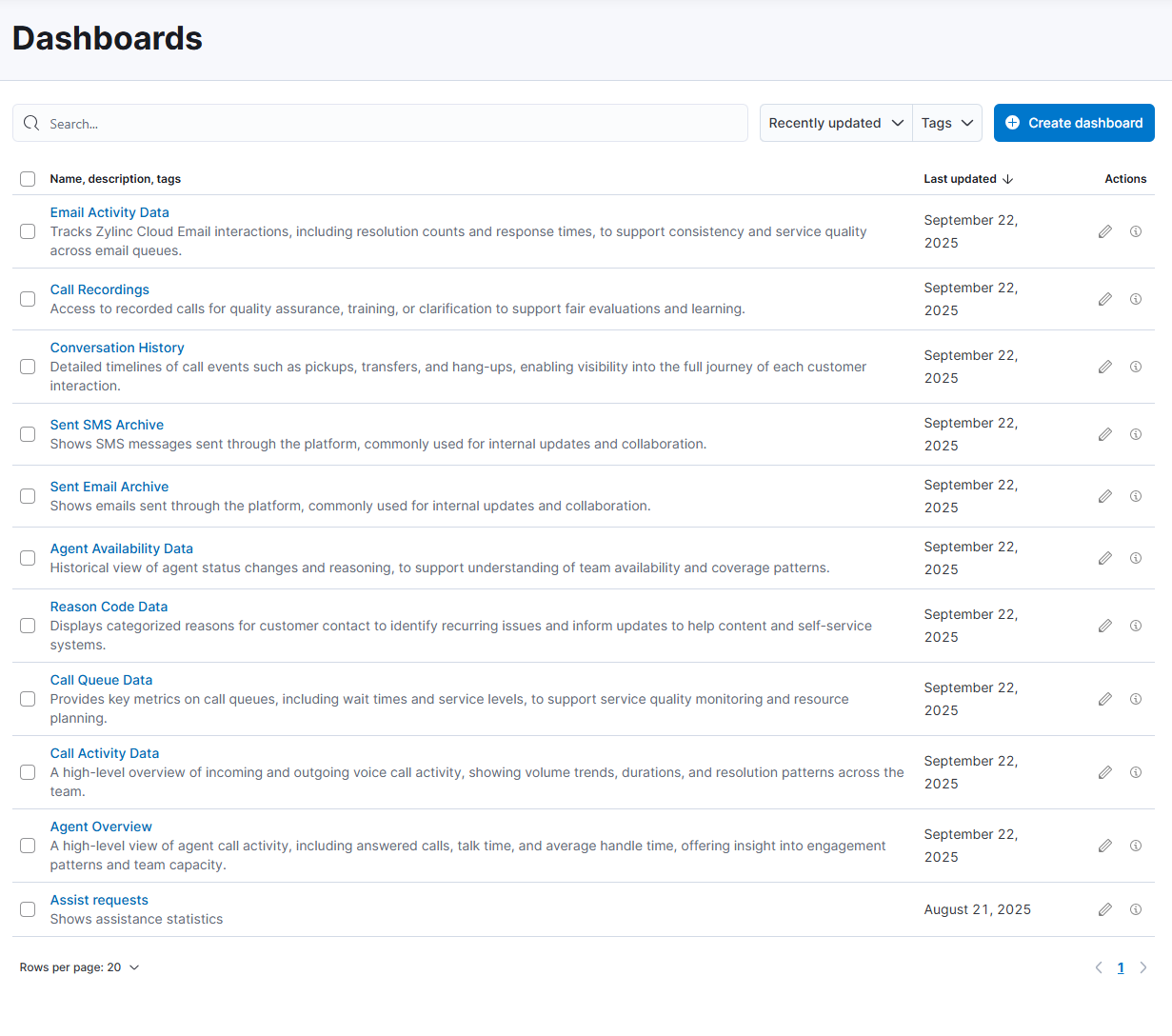View info for Assist requests
Image resolution: width=1172 pixels, height=1036 pixels.
[1136, 909]
